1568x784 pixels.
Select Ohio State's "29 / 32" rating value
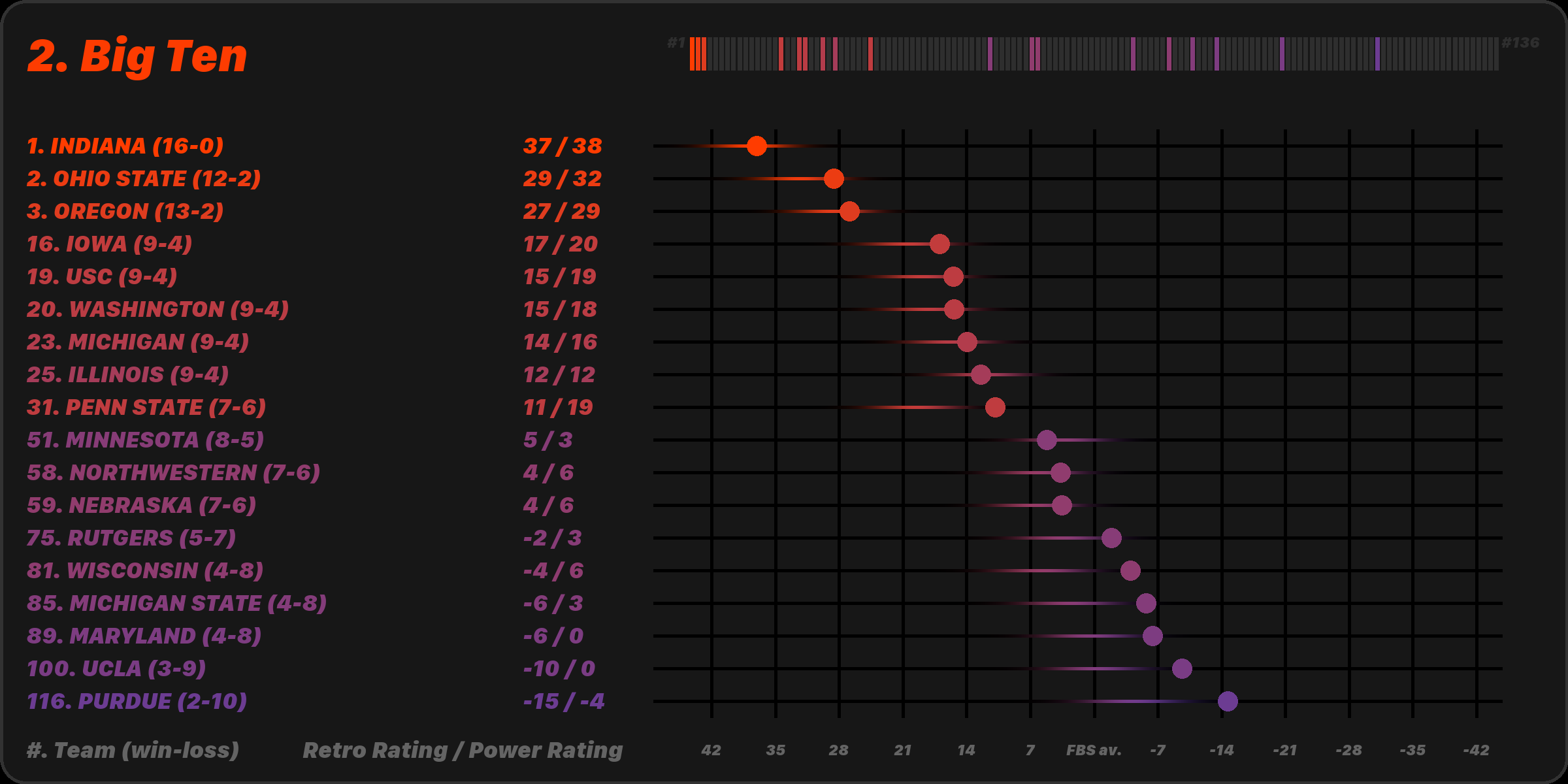point(563,178)
